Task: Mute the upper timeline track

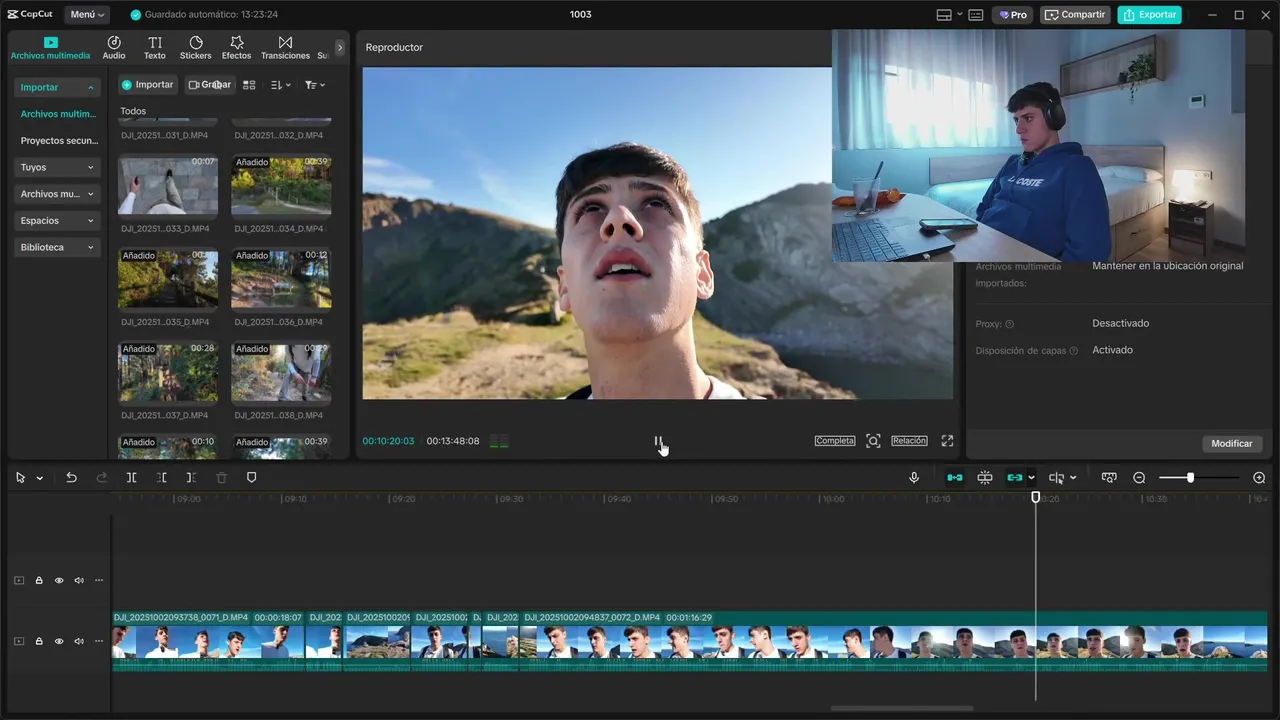Action: tap(79, 580)
